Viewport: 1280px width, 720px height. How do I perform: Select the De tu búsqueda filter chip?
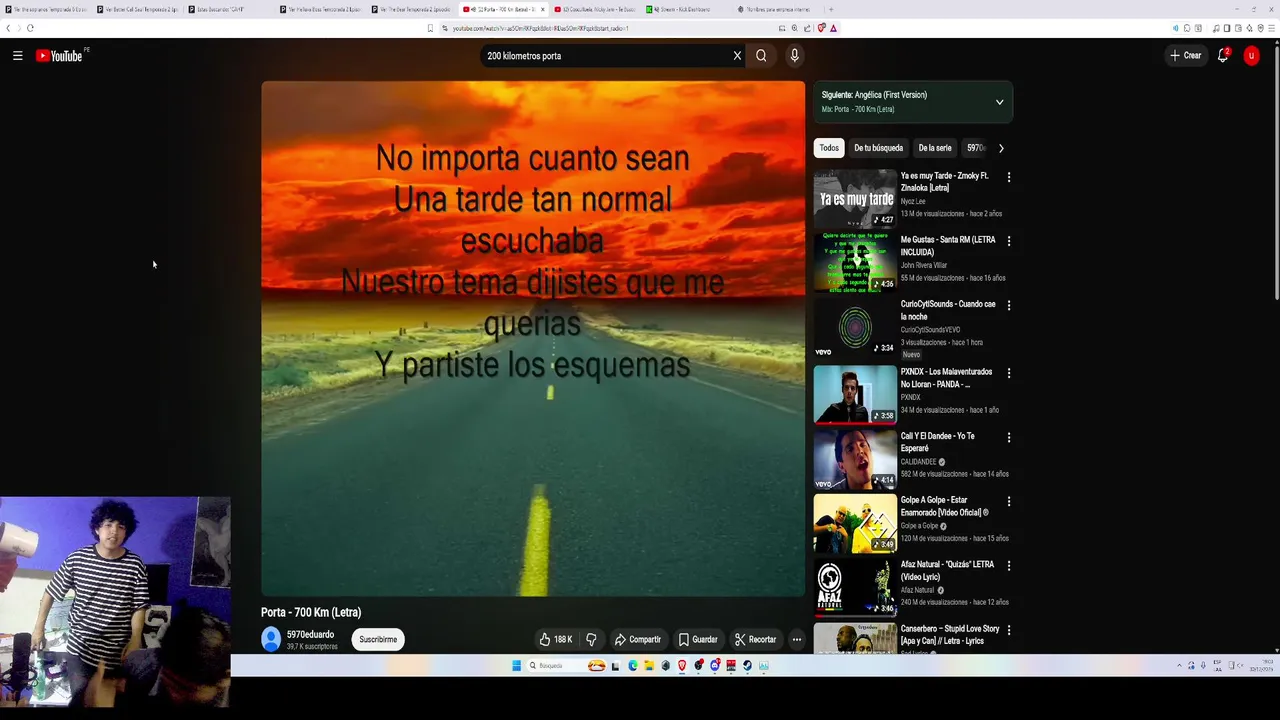click(878, 148)
